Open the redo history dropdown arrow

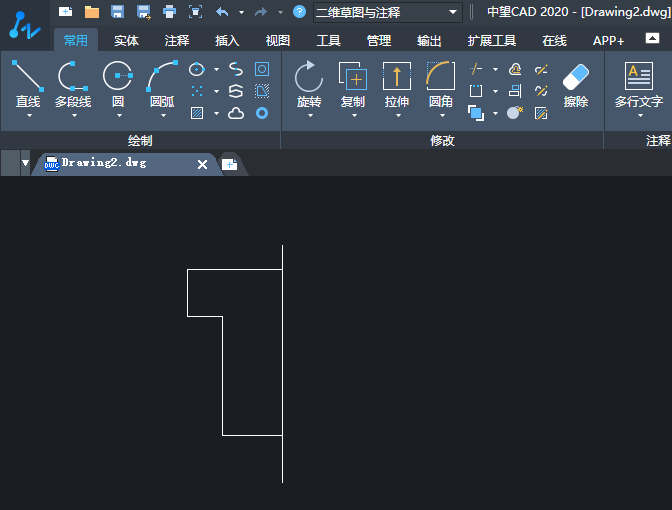[x=280, y=12]
